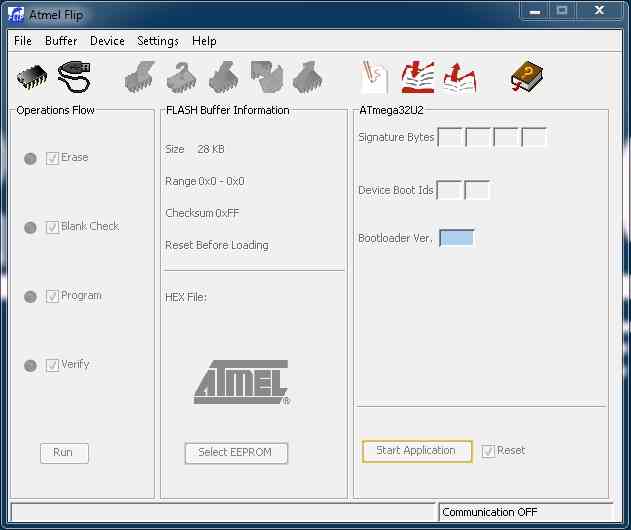Open the Device menu
This screenshot has width=631, height=530.
coord(107,41)
